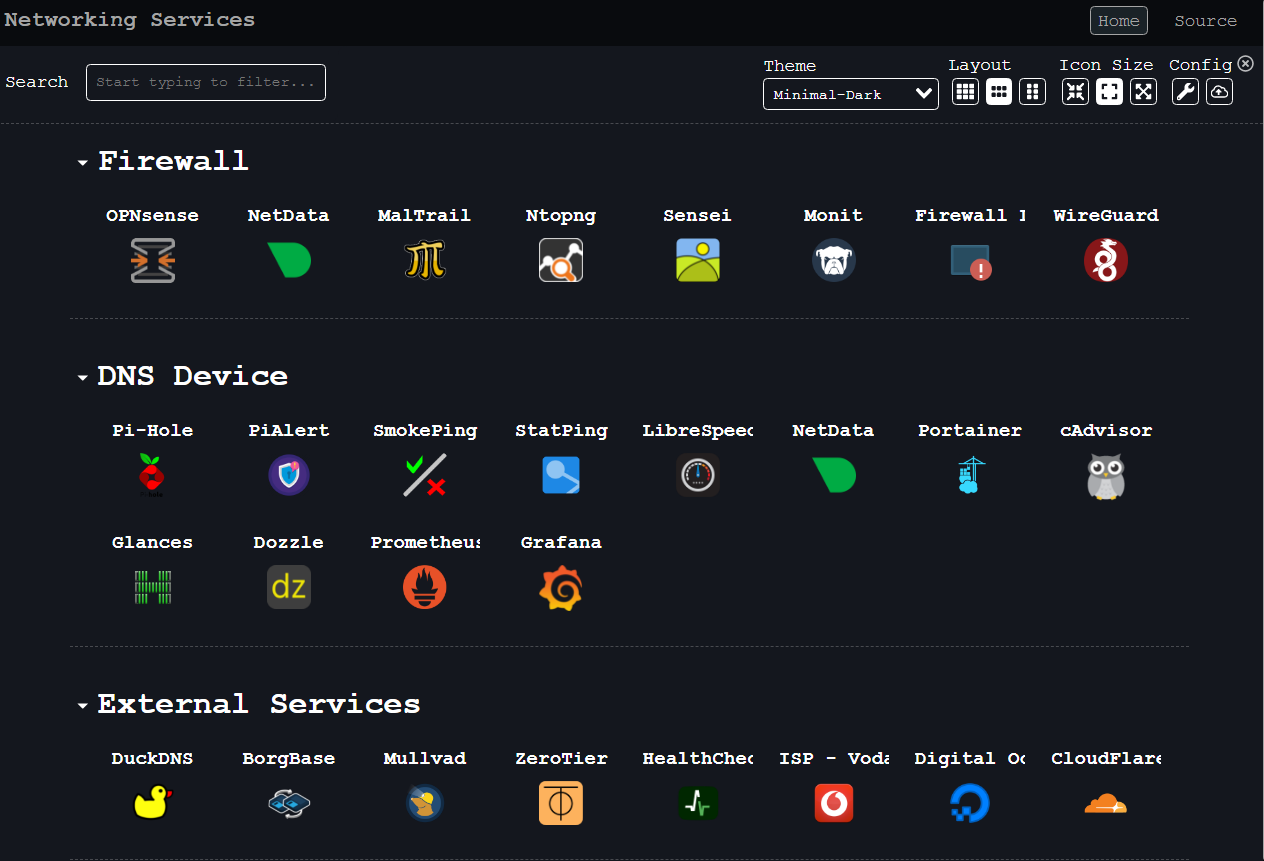Focus the Search filter input field
The width and height of the screenshot is (1264, 861).
point(206,82)
